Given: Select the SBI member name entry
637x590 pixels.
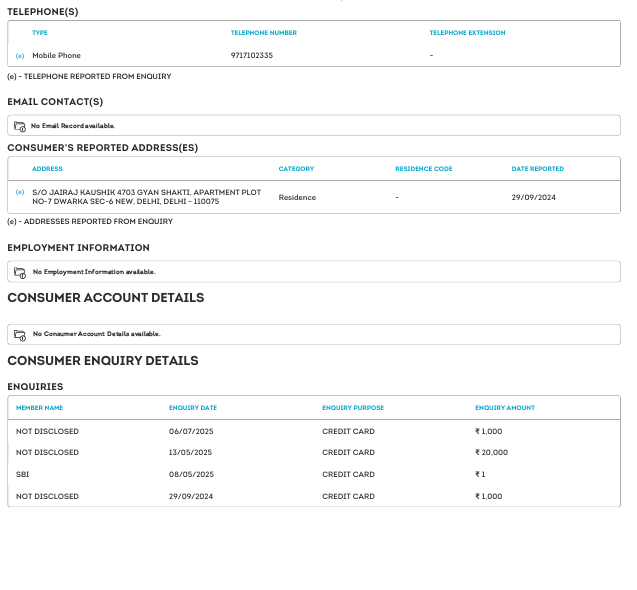Looking at the screenshot, I should (x=22, y=474).
